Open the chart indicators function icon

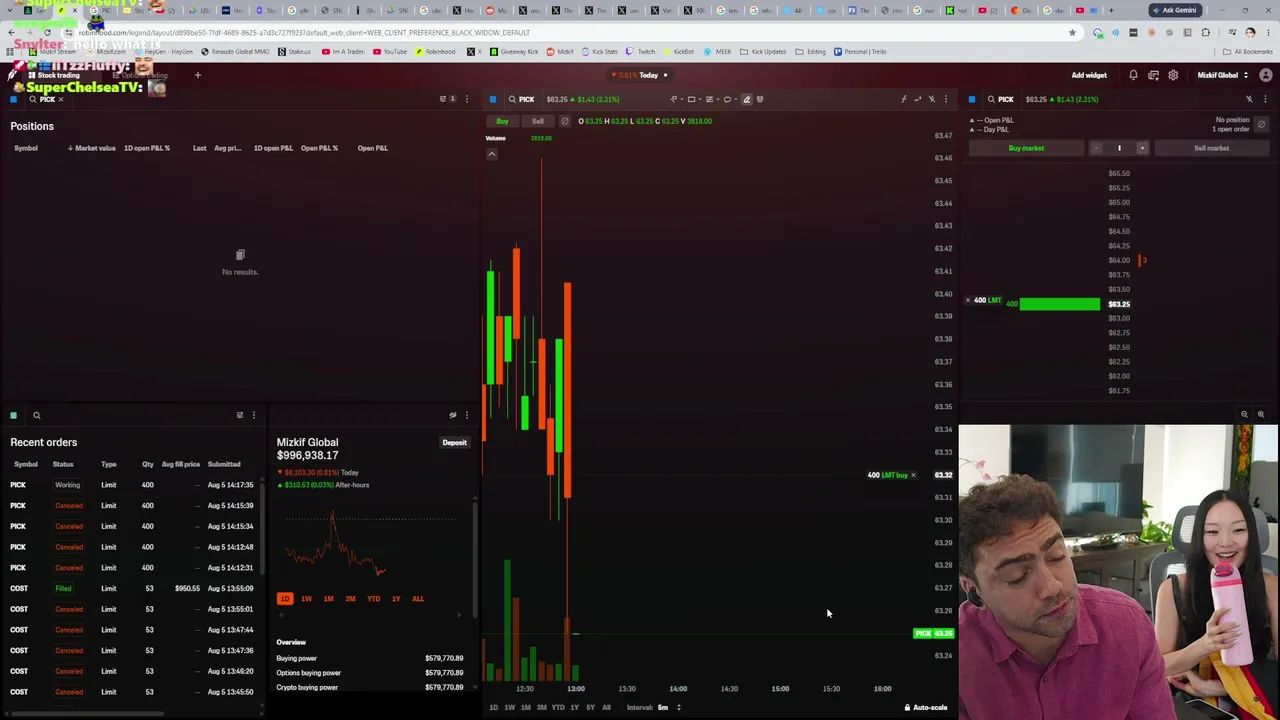pos(904,99)
